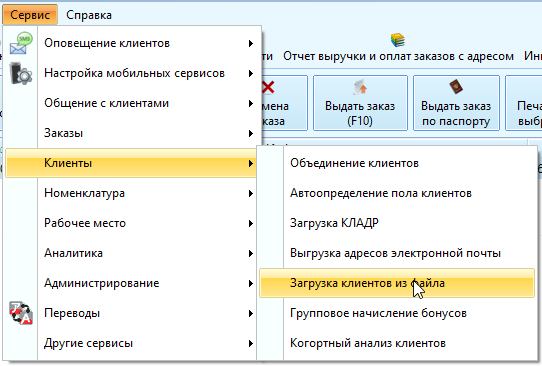Image resolution: width=542 pixels, height=366 pixels.
Task: Open Настройка мобильных сервисов submenu
Action: pos(131,73)
